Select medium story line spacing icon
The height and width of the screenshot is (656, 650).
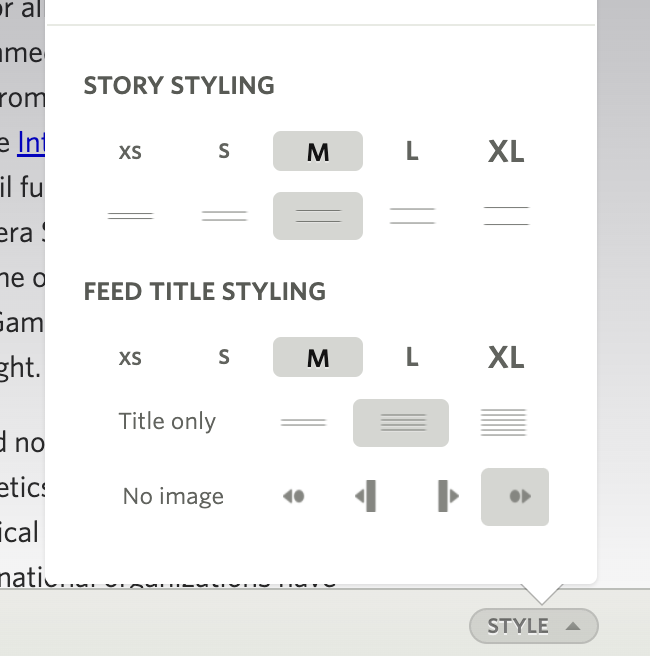pos(318,216)
